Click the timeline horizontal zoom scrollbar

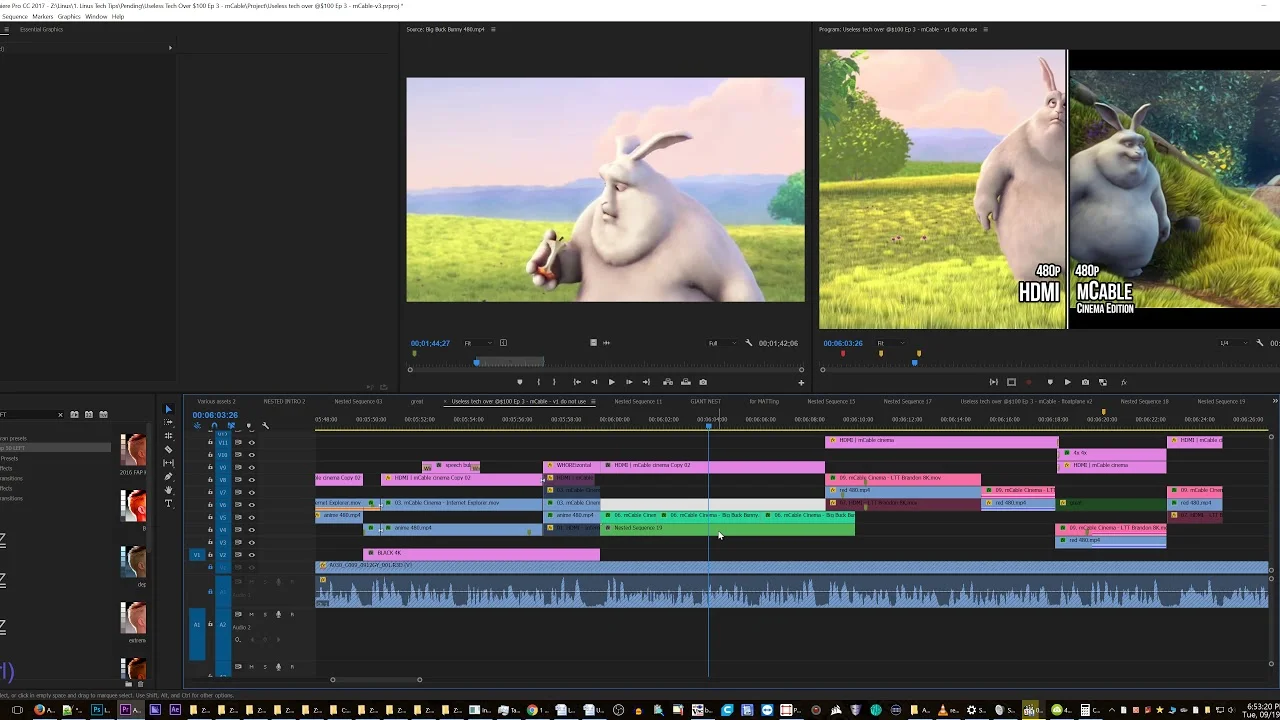[376, 680]
